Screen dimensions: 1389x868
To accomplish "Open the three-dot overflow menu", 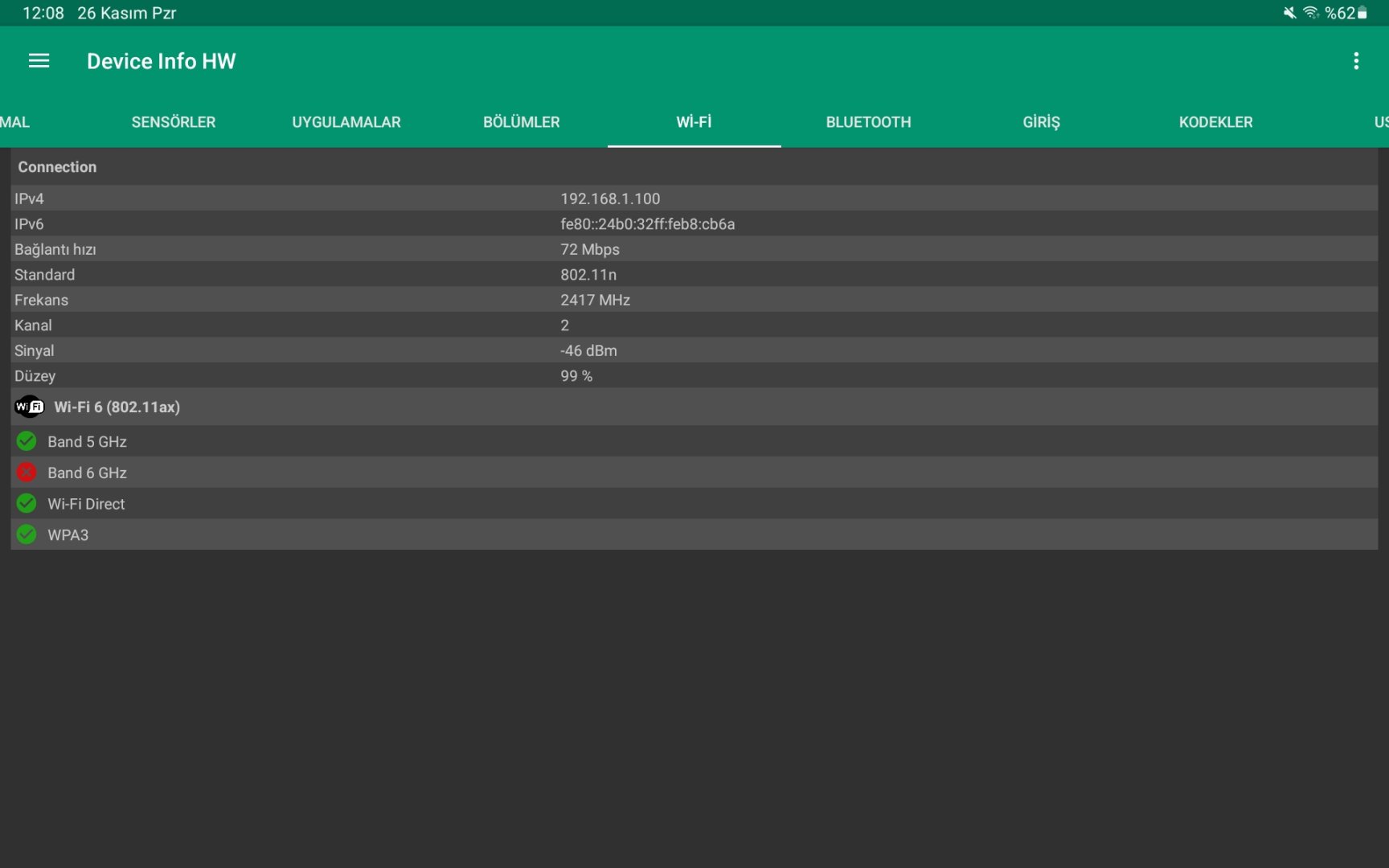I will 1356,61.
